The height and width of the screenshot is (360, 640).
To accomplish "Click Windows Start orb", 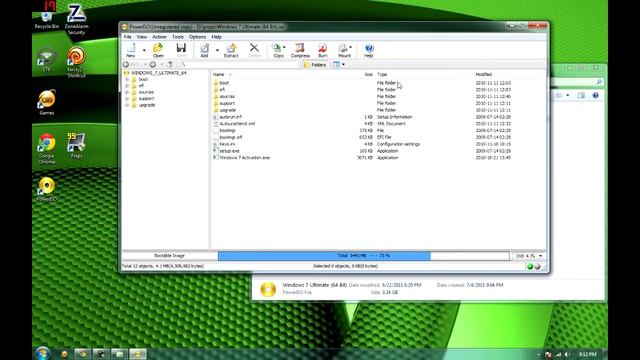I will [42, 353].
